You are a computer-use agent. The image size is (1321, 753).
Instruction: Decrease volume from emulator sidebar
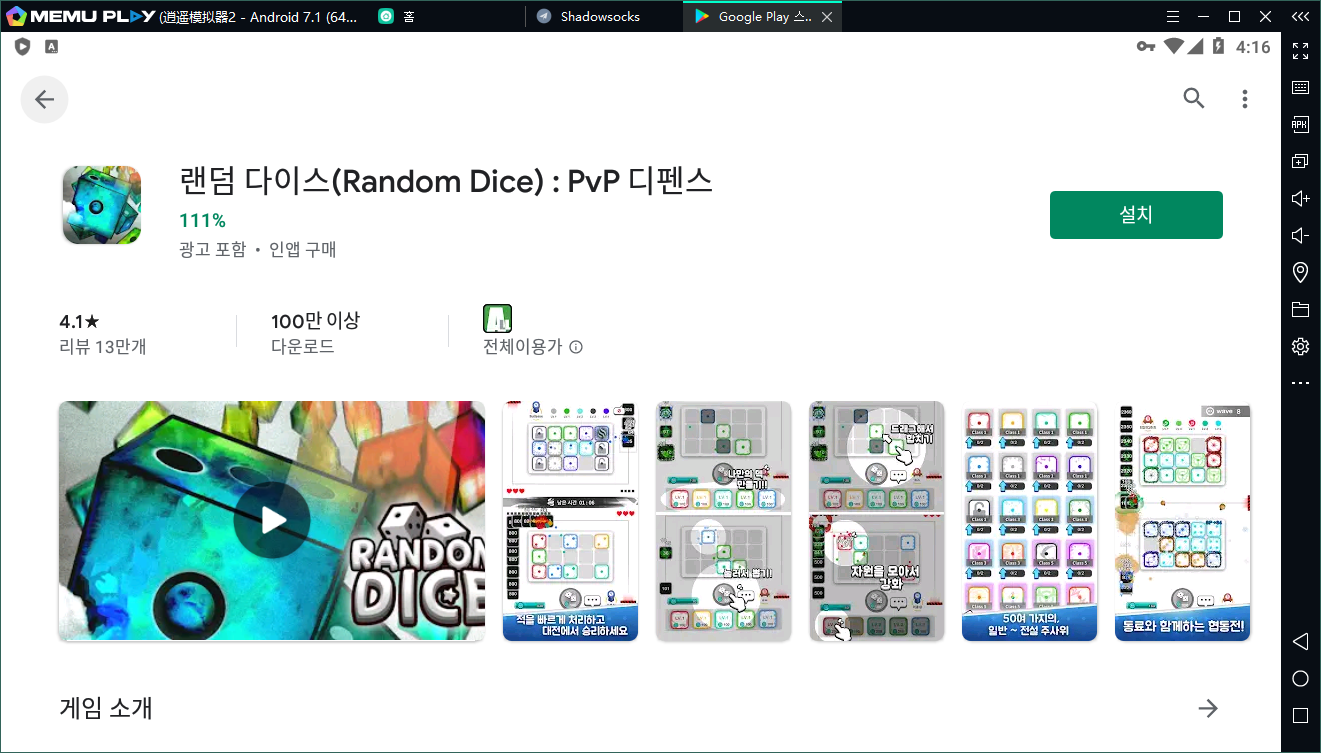(x=1300, y=235)
